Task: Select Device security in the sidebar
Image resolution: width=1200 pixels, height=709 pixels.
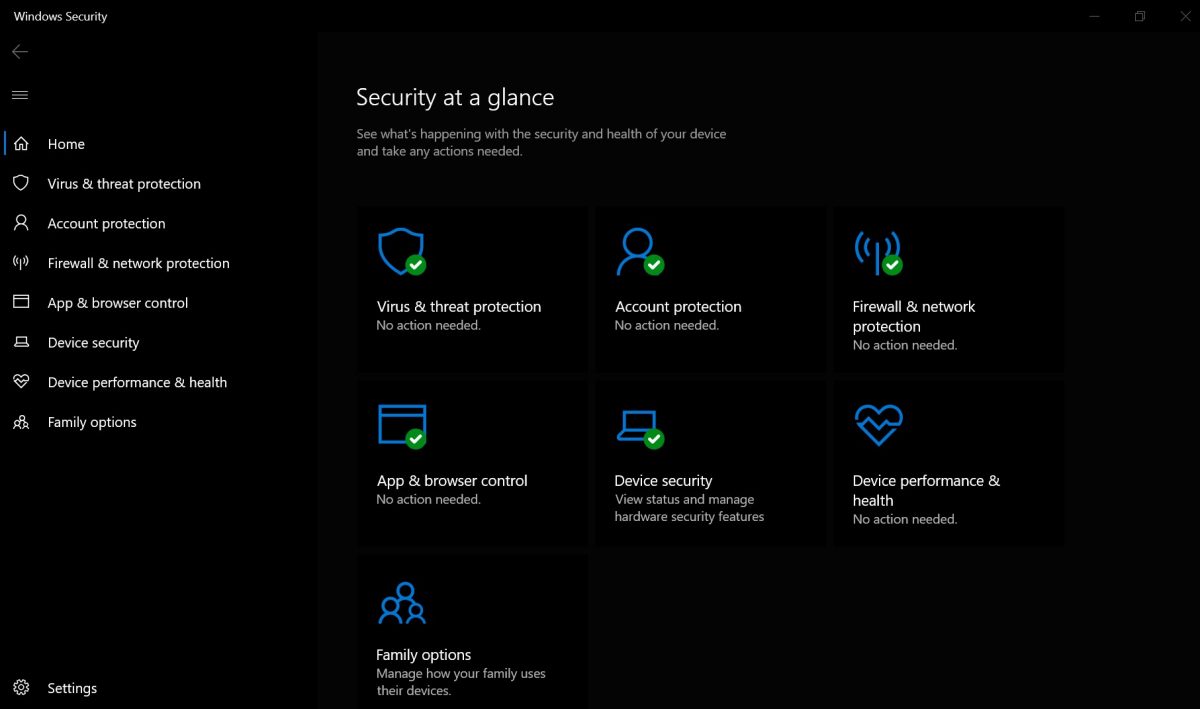Action: pyautogui.click(x=93, y=343)
